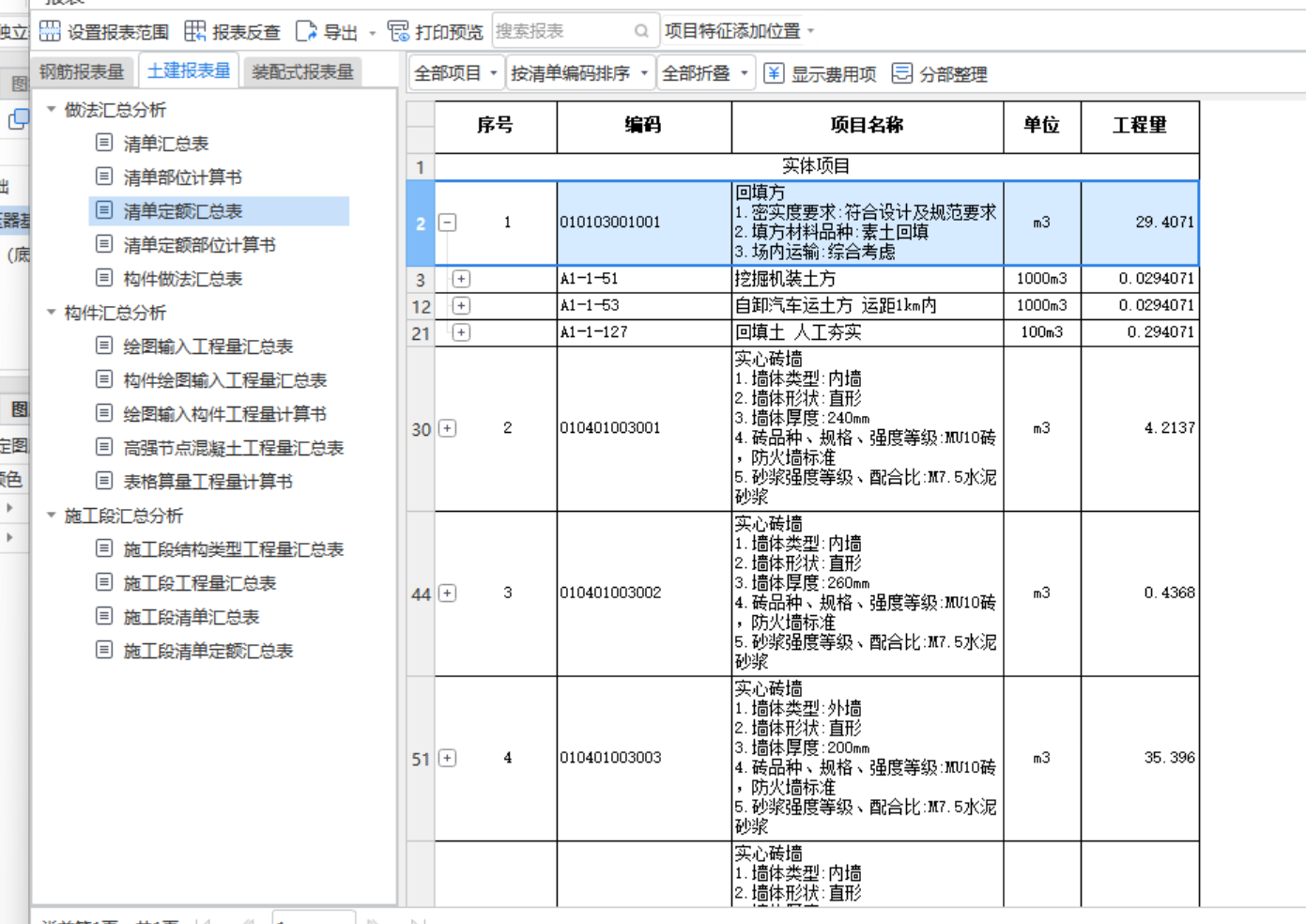This screenshot has height=924, width=1306.
Task: Click the icon beside 构件绘图输入工程量汇总表
Action: click(104, 379)
